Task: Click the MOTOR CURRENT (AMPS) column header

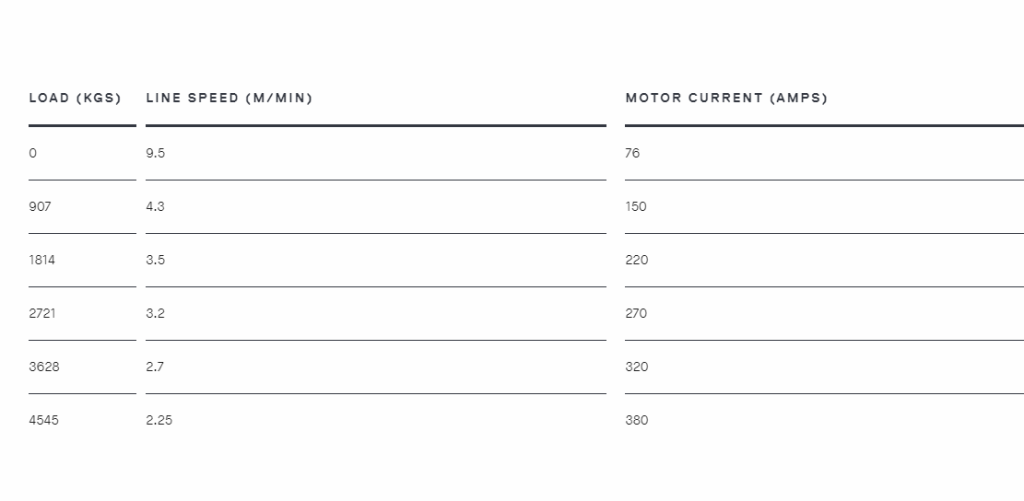Action: (726, 98)
